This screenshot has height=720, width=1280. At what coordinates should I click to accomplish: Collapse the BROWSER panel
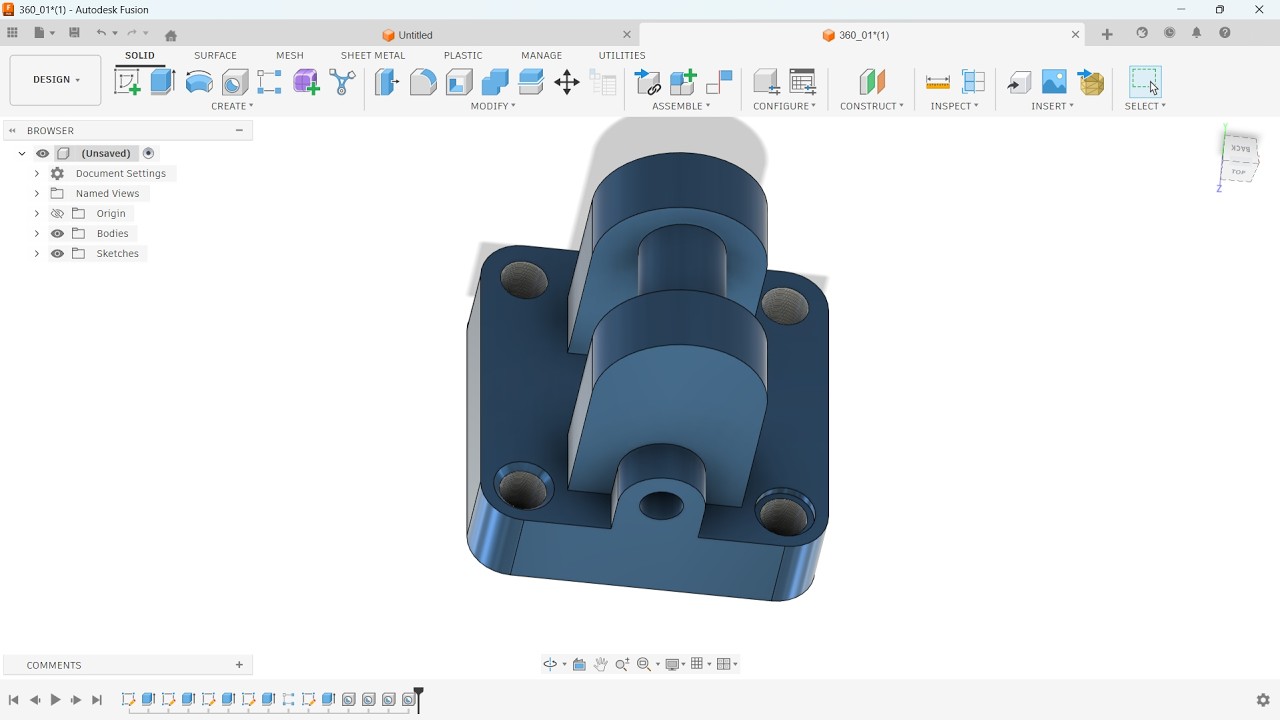pyautogui.click(x=12, y=130)
